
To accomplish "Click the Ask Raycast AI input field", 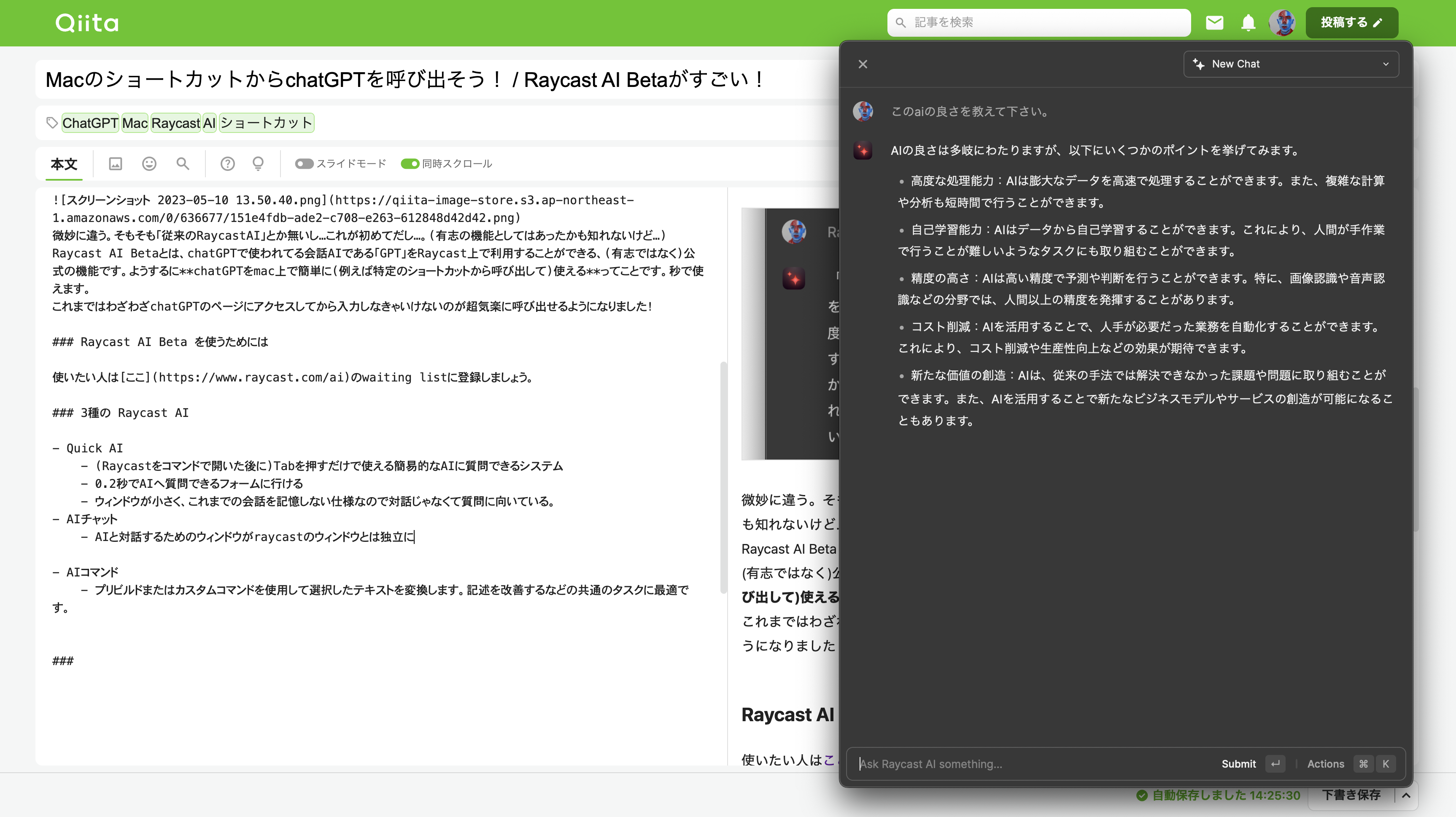I will click(1017, 764).
